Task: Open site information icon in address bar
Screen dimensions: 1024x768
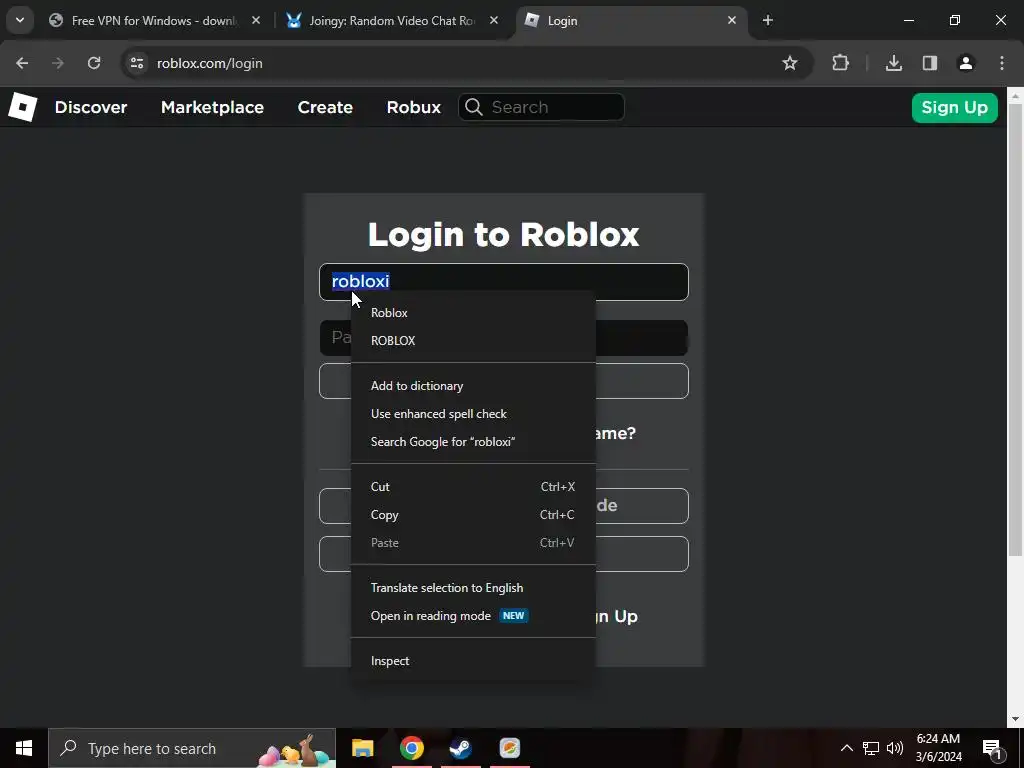Action: pos(136,63)
